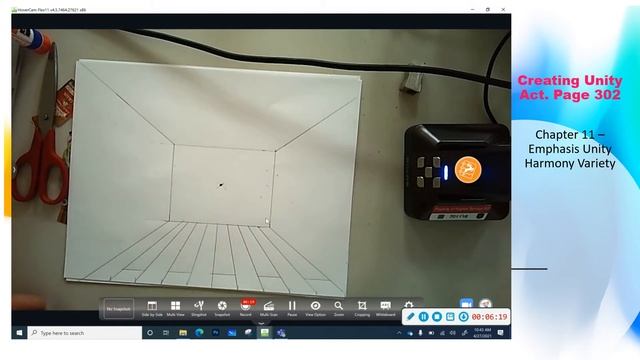This screenshot has width=640, height=360.
Task: Select the Slingshot tool
Action: tap(199, 309)
